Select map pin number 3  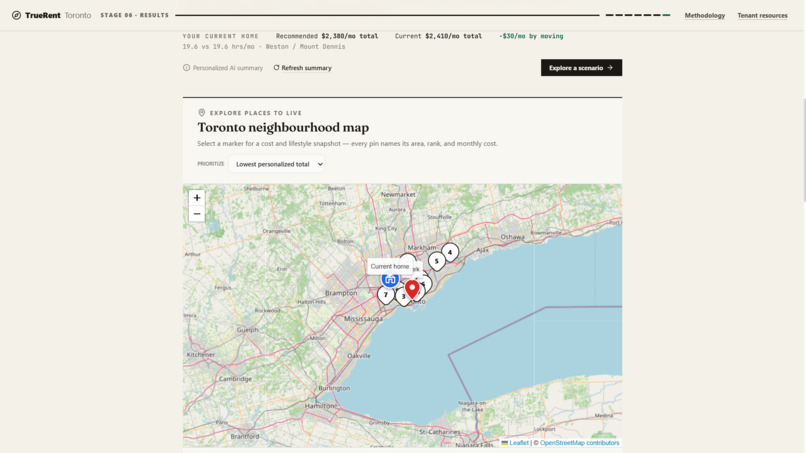click(x=404, y=297)
